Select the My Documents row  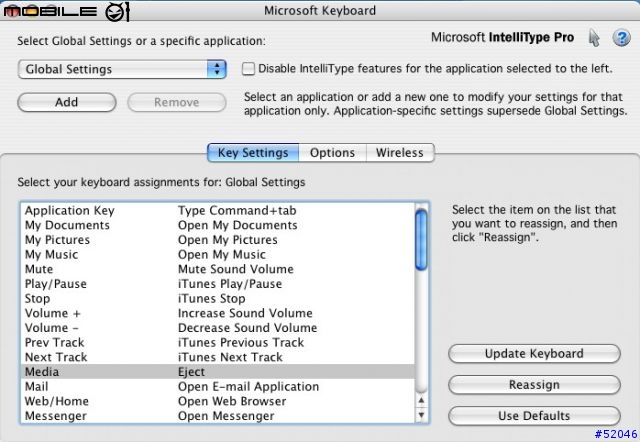pos(218,225)
